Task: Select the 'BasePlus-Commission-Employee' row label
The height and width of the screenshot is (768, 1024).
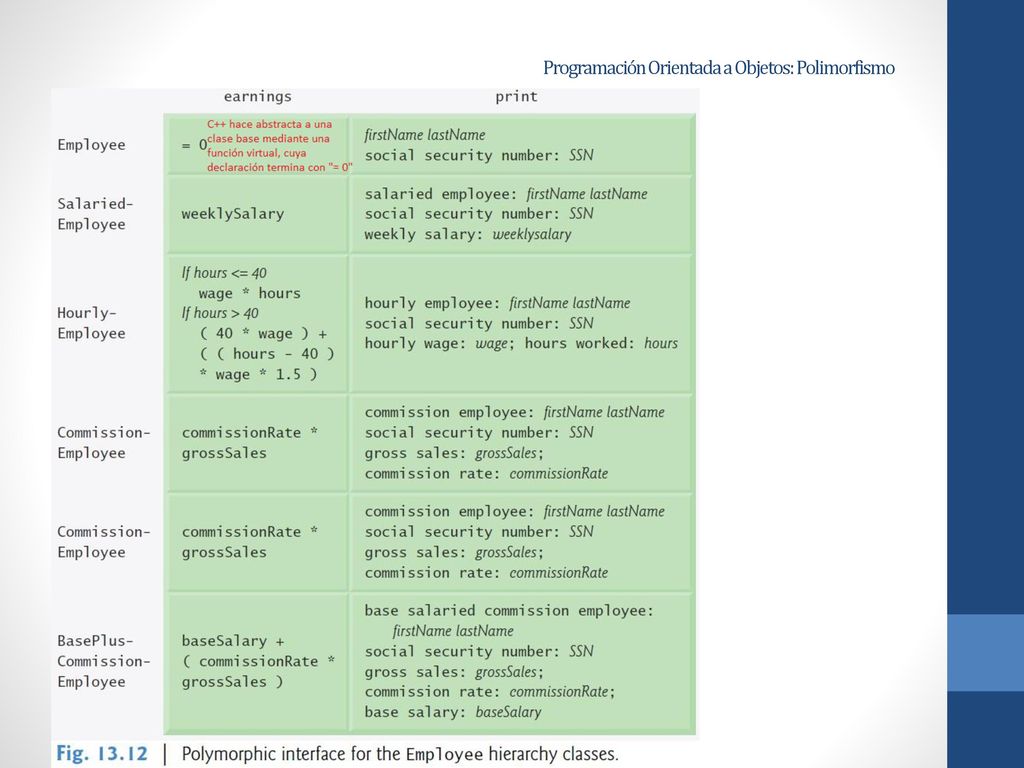Action: coord(104,661)
